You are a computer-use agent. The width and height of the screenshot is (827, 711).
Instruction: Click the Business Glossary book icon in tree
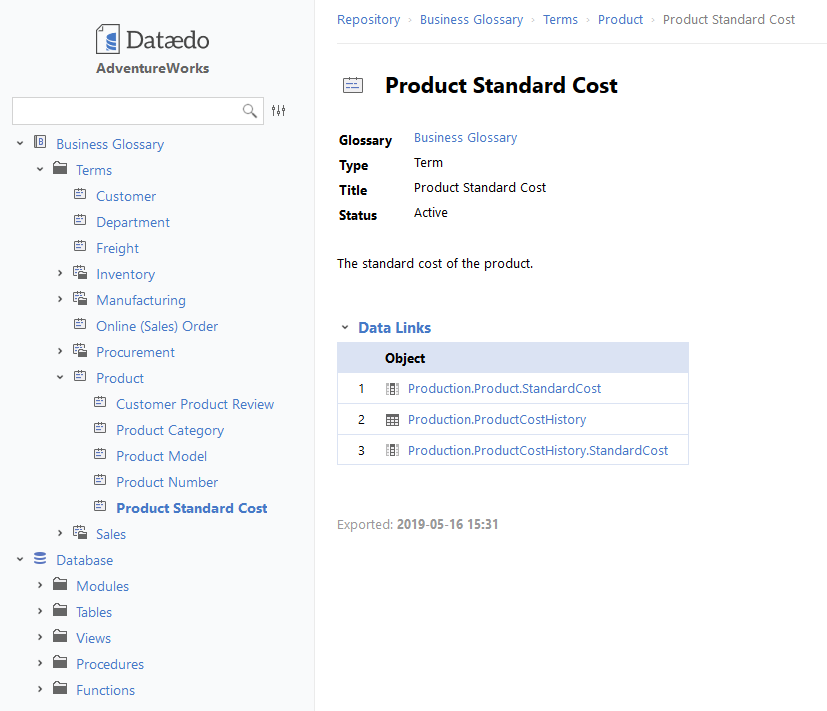pos(40,143)
